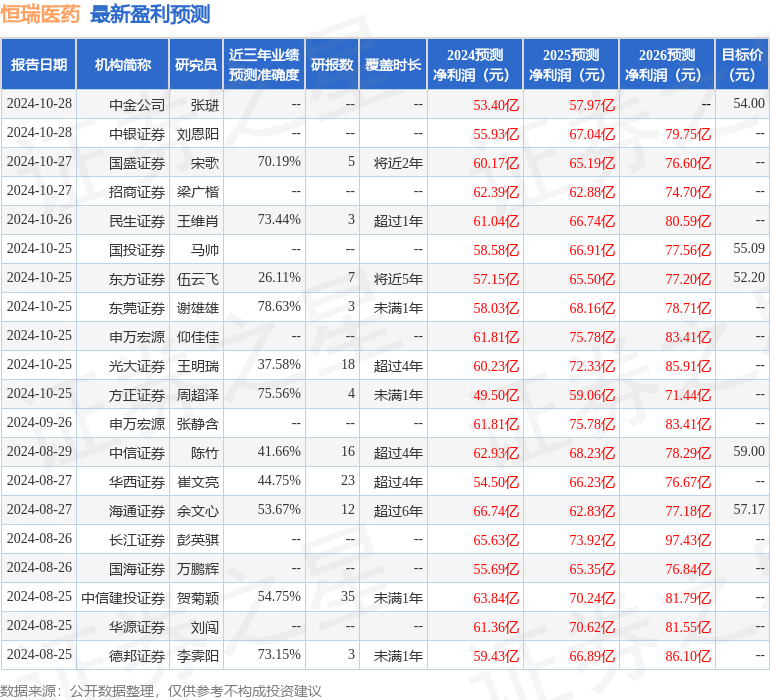Click target price 54.00
The width and height of the screenshot is (770, 700).
749,103
